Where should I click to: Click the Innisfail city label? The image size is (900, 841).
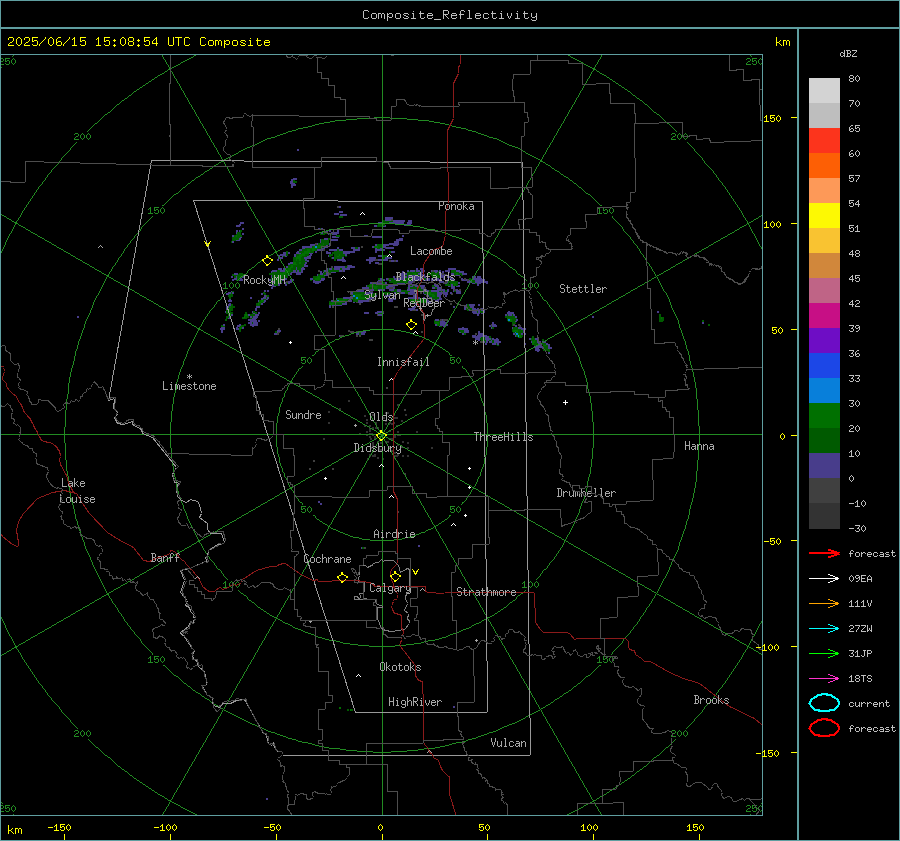pyautogui.click(x=403, y=362)
